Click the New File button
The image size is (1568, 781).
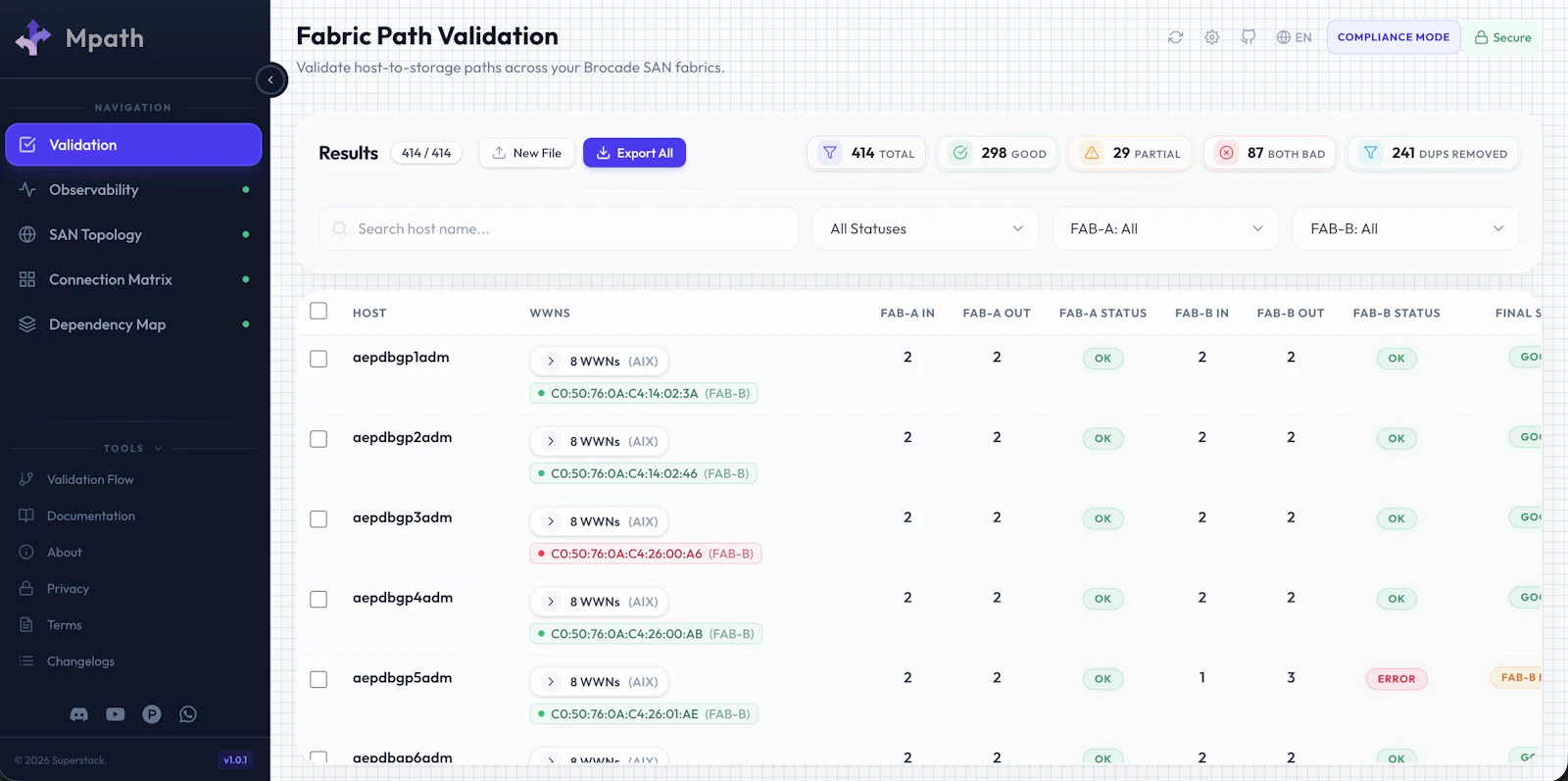click(526, 153)
